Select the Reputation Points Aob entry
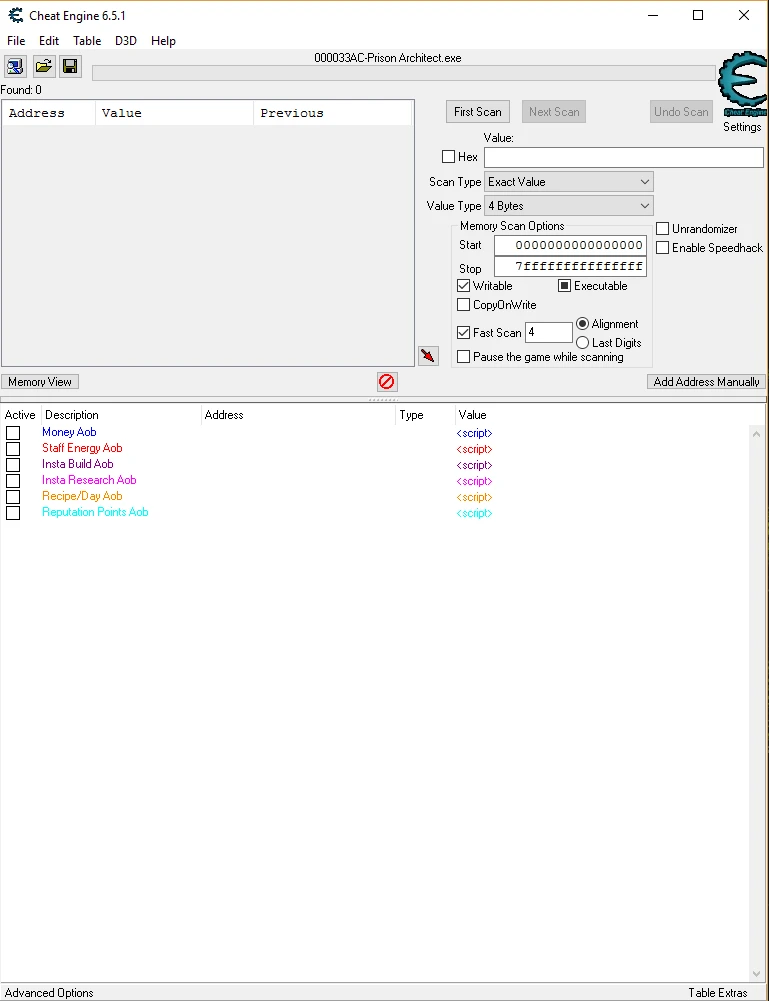 tap(94, 512)
